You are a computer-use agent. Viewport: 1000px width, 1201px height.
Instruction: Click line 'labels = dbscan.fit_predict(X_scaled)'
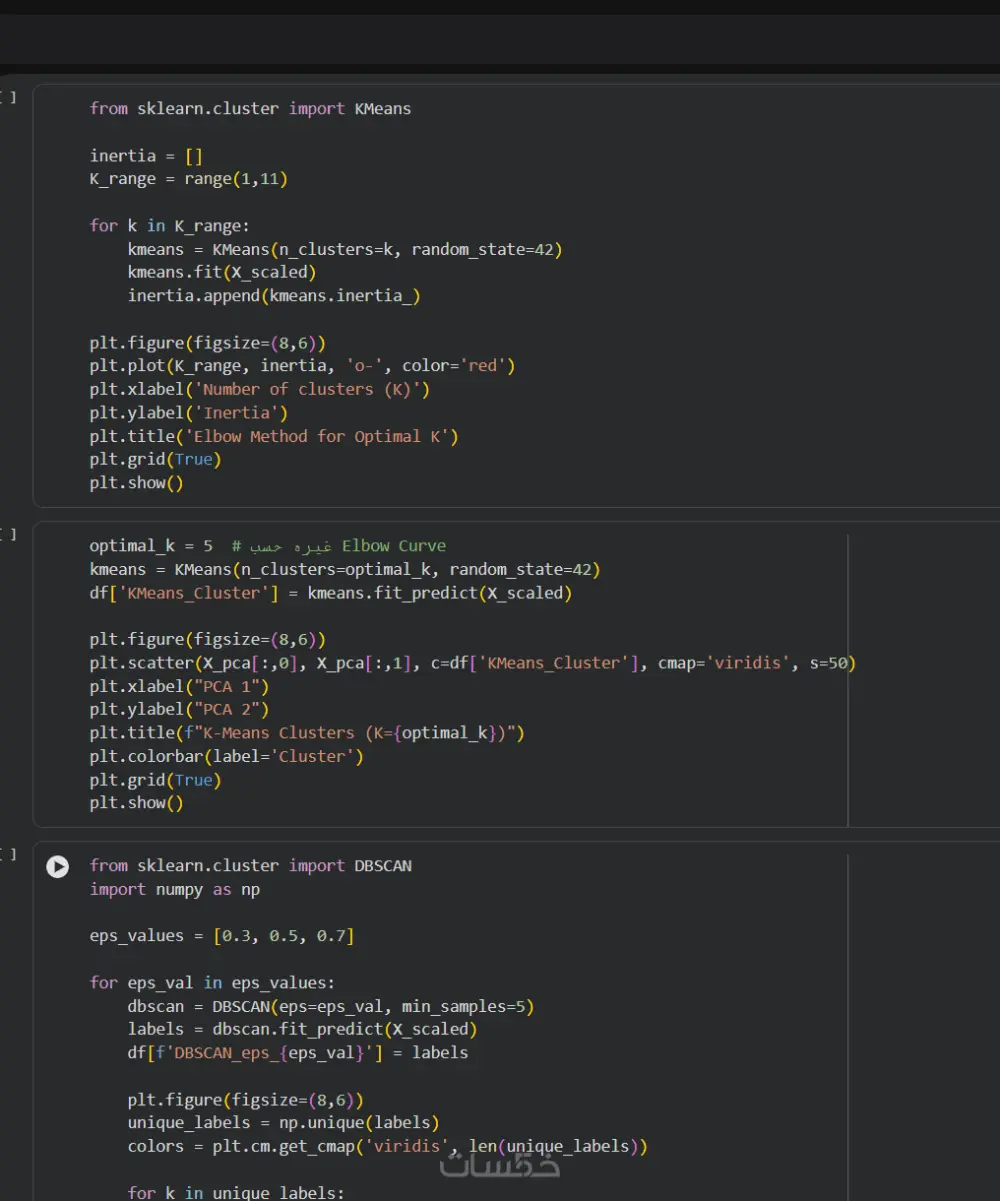point(302,1029)
